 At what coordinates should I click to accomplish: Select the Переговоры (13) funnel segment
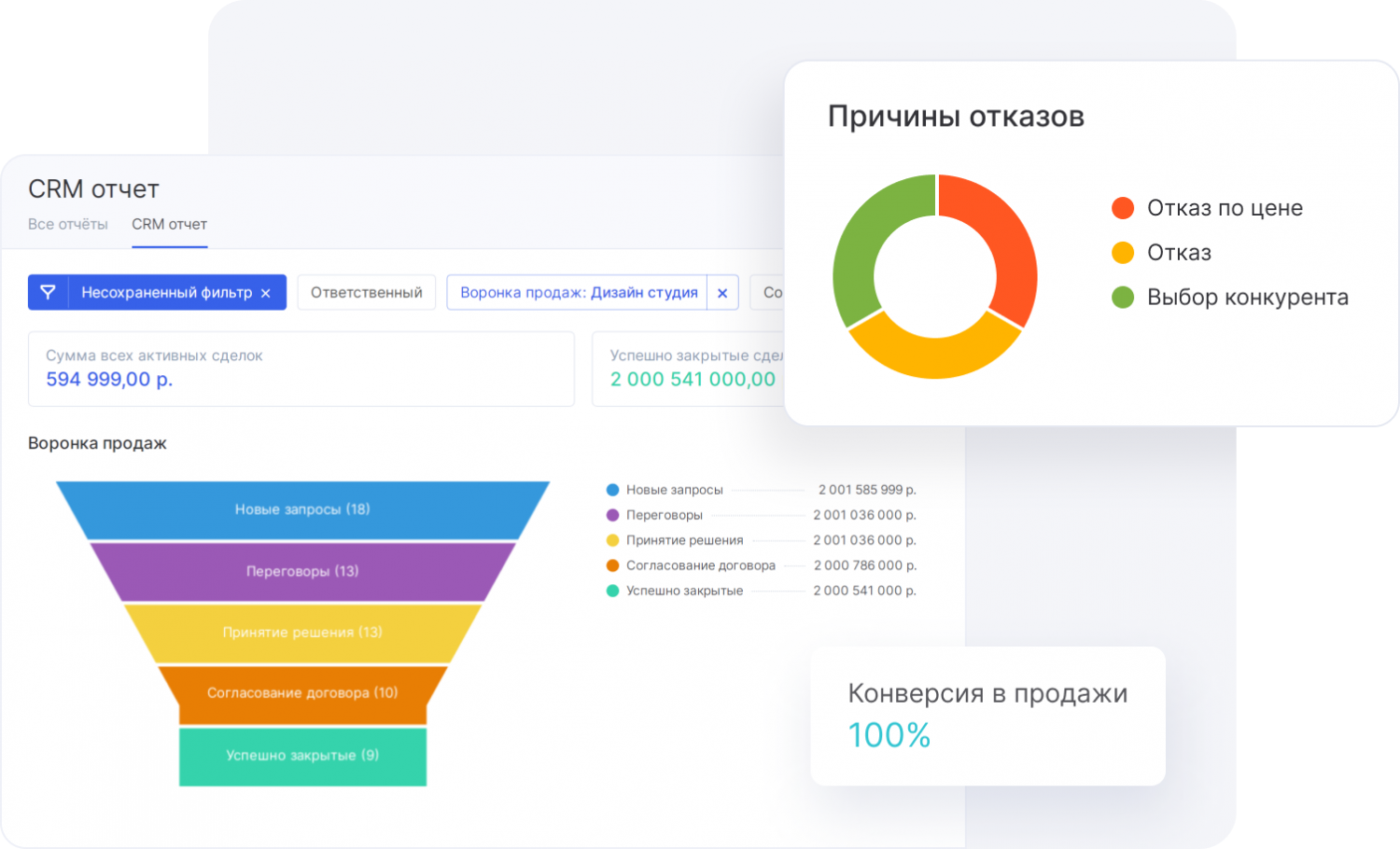pos(302,571)
